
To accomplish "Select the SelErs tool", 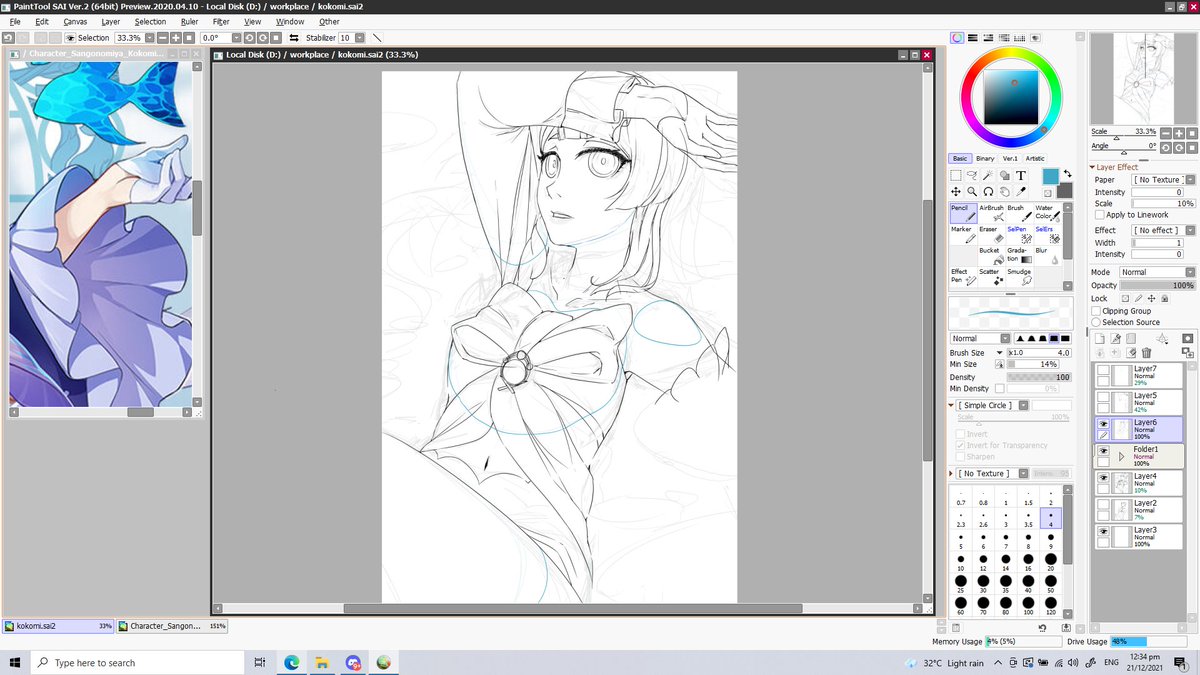I will (x=1046, y=235).
